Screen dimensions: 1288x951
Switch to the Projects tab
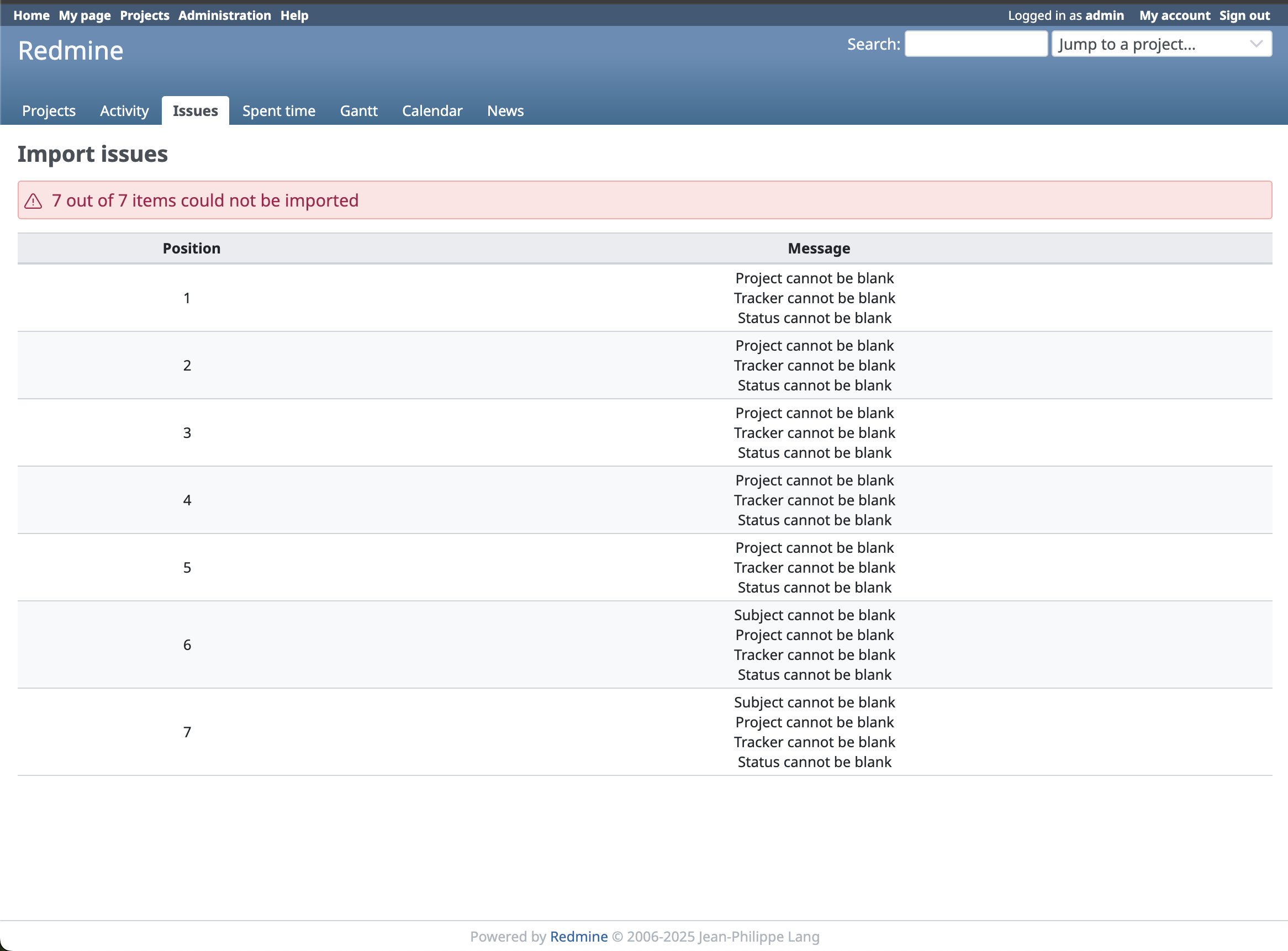pos(49,110)
